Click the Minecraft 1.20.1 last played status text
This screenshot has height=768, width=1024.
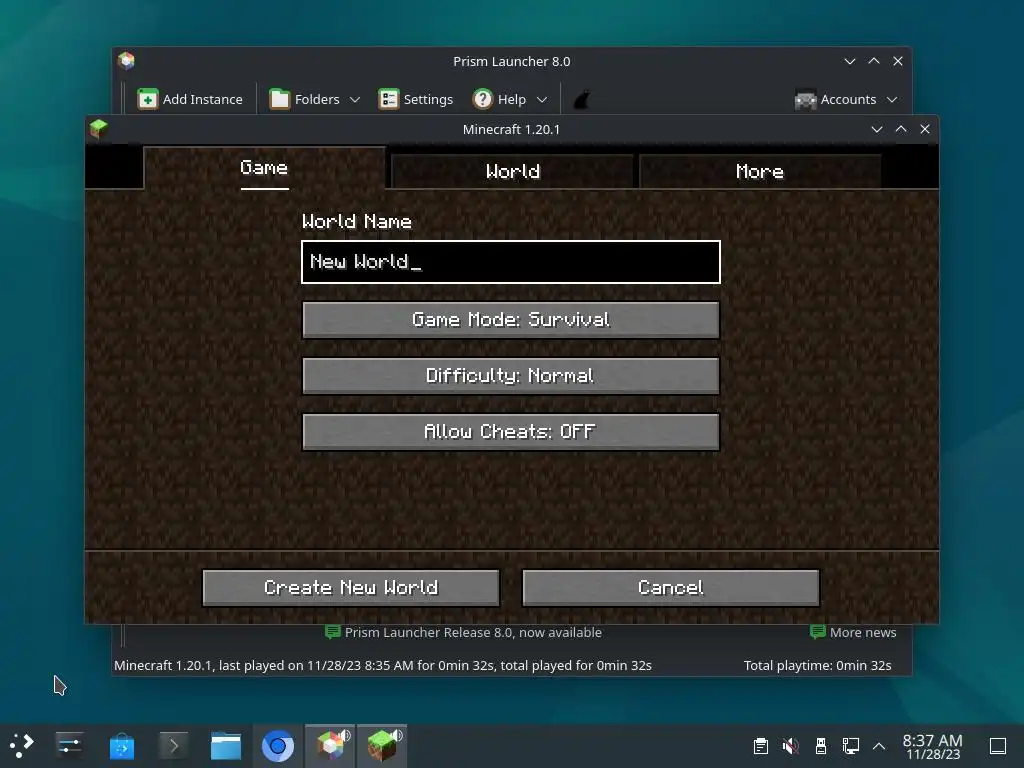coord(383,665)
